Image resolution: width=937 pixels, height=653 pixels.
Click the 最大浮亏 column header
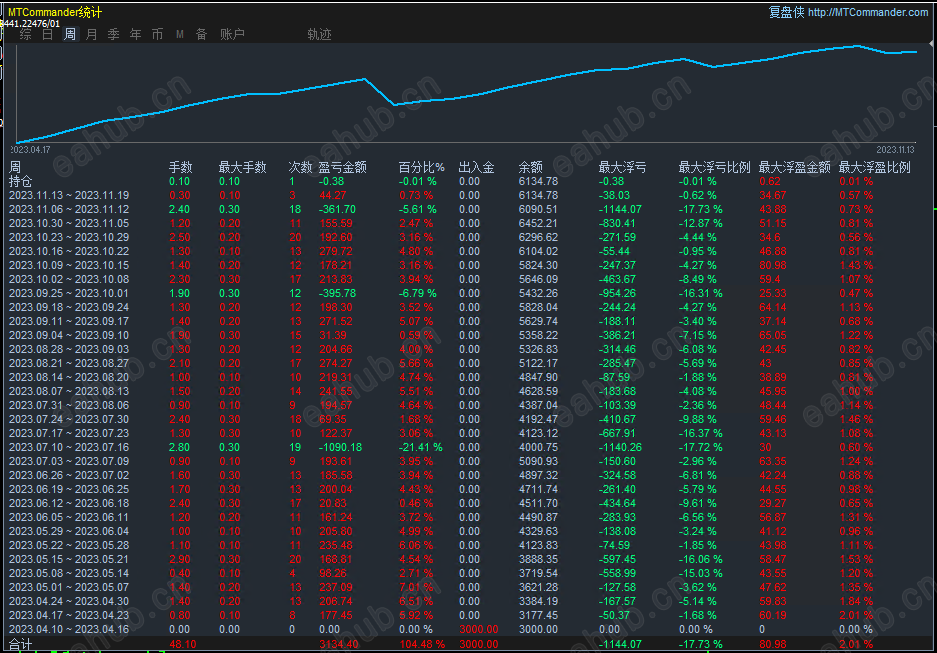coord(622,167)
